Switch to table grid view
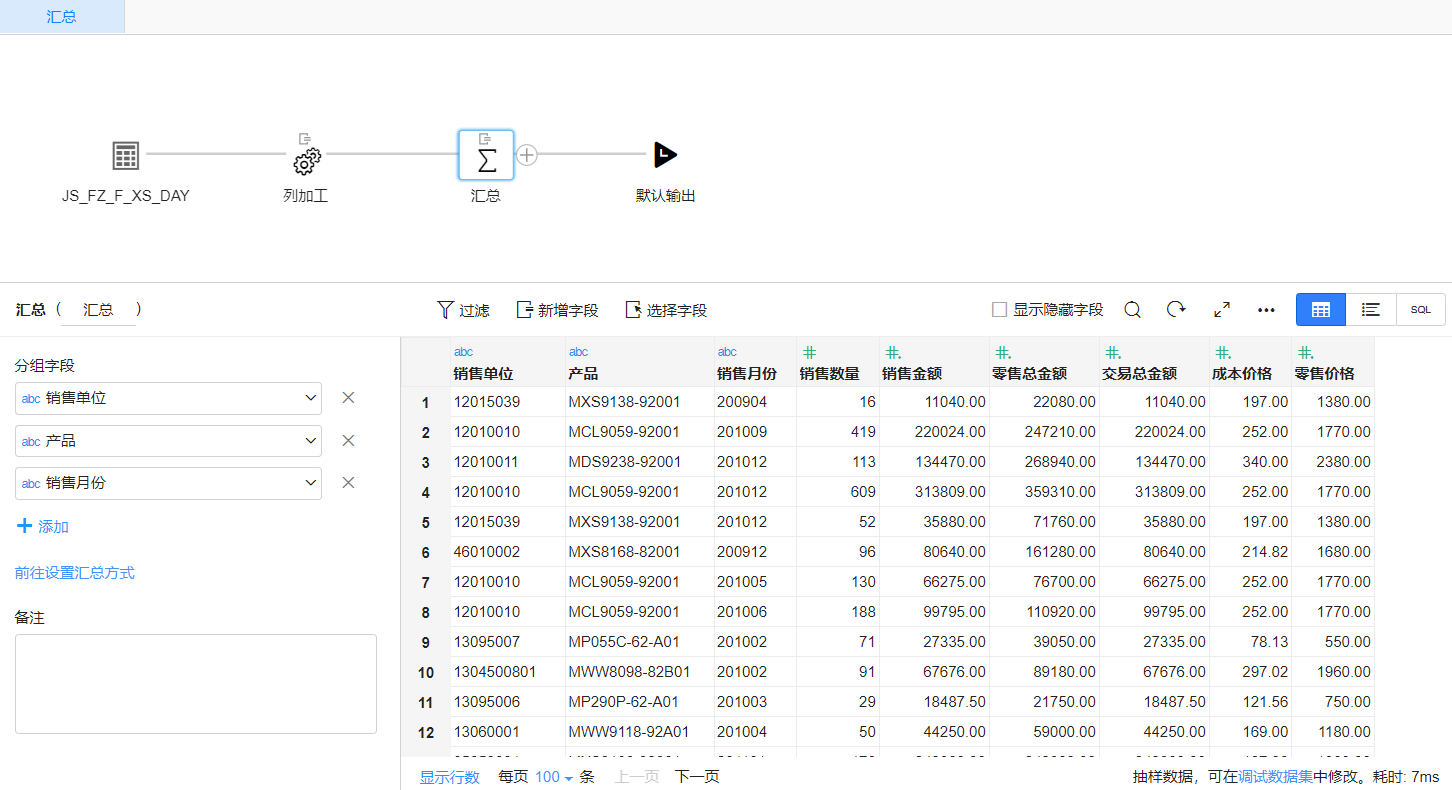The image size is (1452, 790). [x=1320, y=310]
